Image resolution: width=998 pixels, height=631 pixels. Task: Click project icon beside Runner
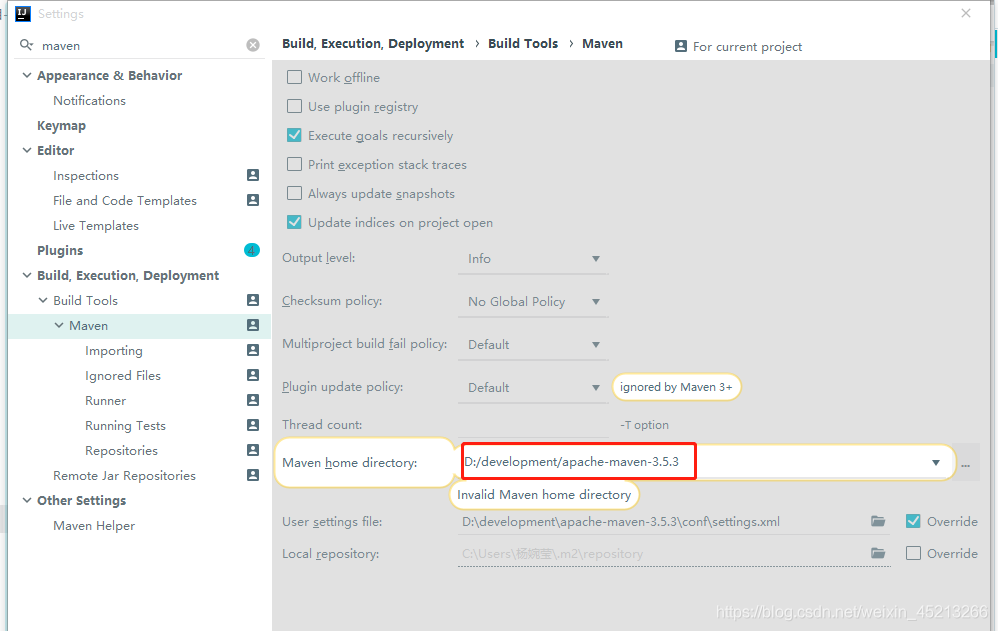(253, 400)
